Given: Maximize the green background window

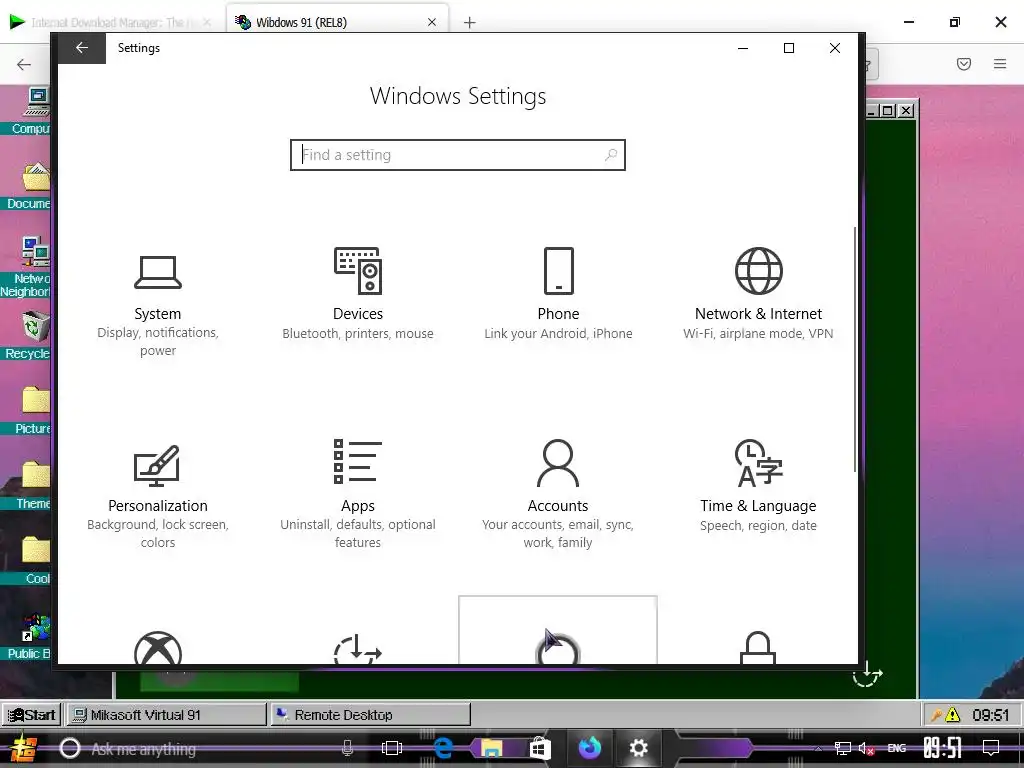Looking at the screenshot, I should (887, 110).
